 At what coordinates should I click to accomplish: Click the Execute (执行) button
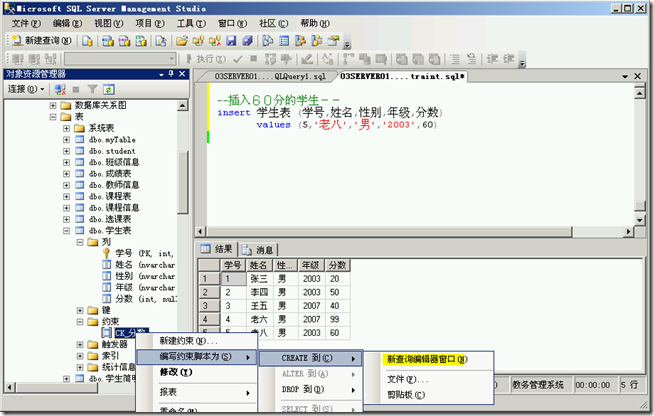click(x=206, y=59)
